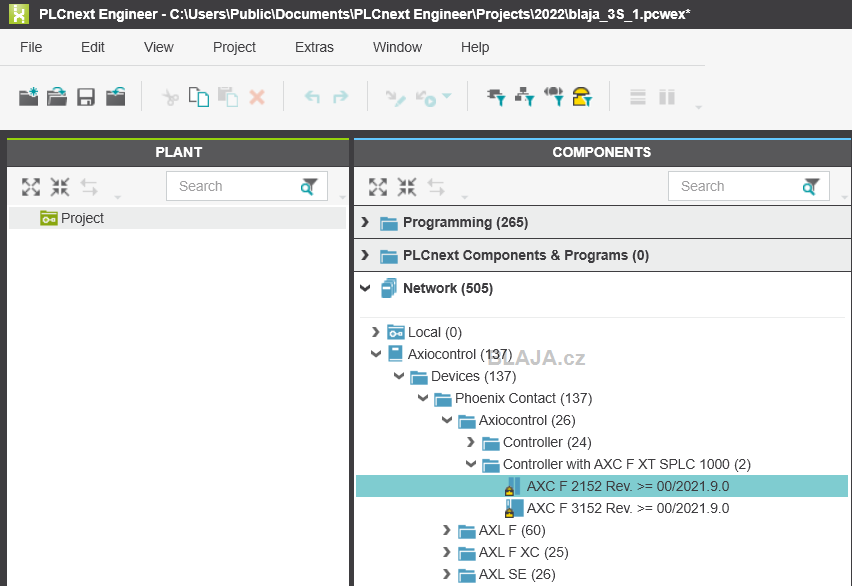Viewport: 852px width, 586px height.
Task: Expand all nodes in COMPONENTS panel
Action: (378, 187)
